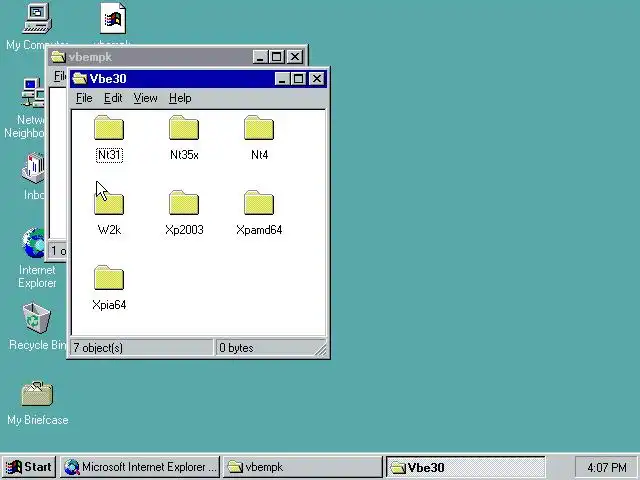Switch to Microsoft Internet Explorer taskbar button
The height and width of the screenshot is (480, 640).
click(140, 467)
